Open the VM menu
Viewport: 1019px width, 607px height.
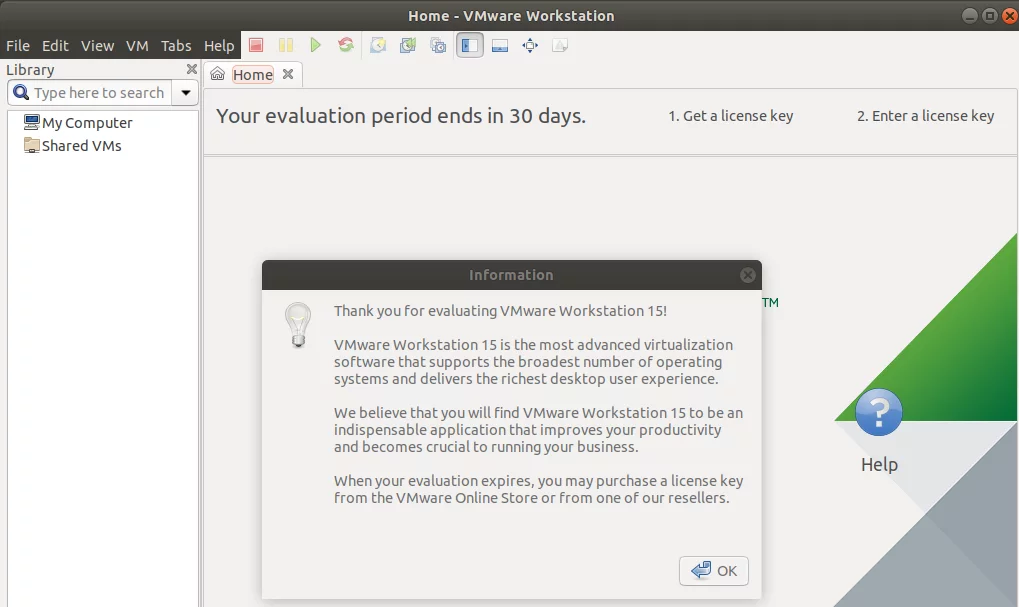137,46
